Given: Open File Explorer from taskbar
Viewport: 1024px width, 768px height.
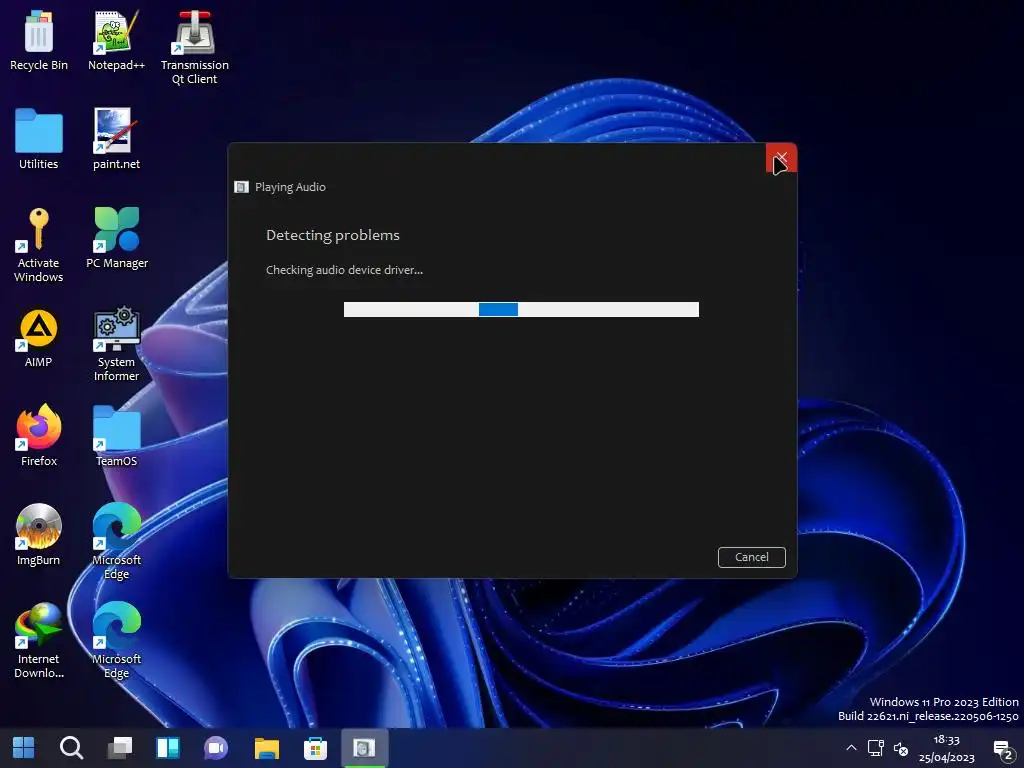Looking at the screenshot, I should [x=266, y=748].
